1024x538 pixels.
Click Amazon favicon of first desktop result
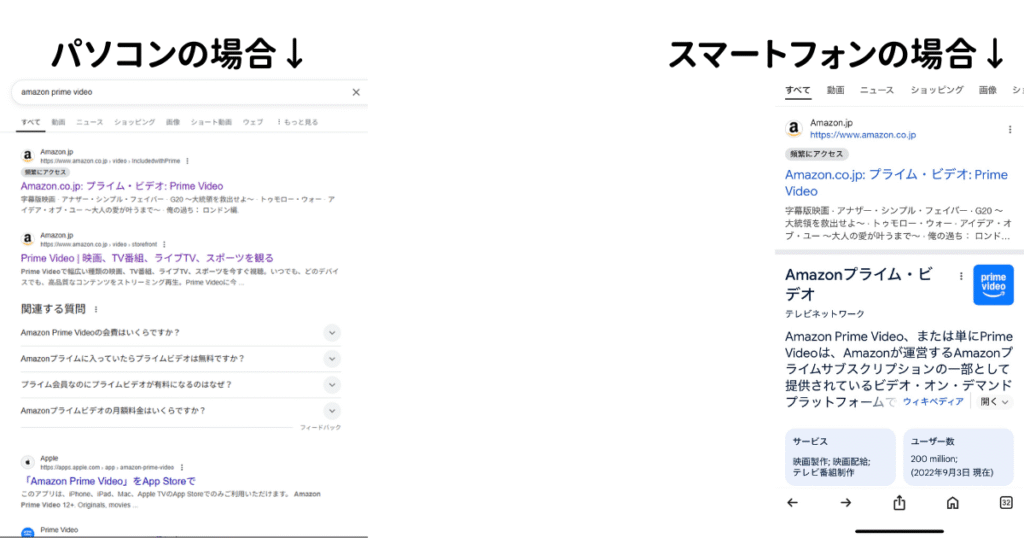tap(27, 156)
